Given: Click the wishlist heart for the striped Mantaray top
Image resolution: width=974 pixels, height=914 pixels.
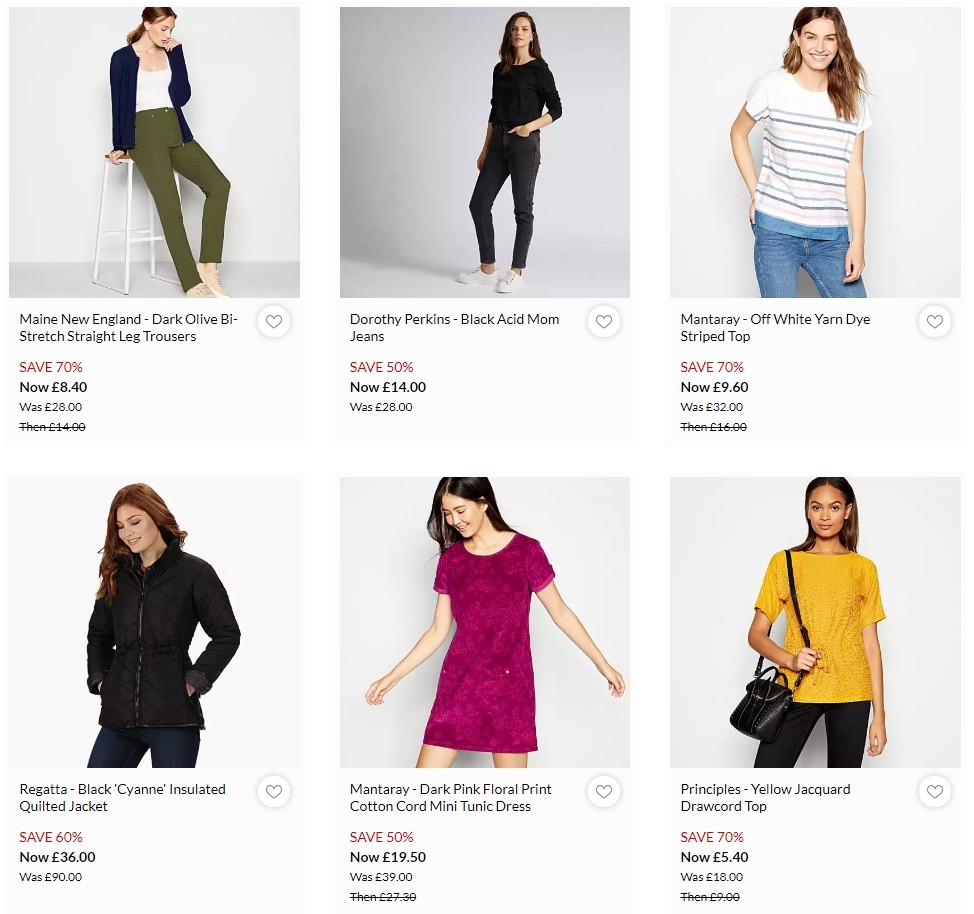Looking at the screenshot, I should [935, 322].
